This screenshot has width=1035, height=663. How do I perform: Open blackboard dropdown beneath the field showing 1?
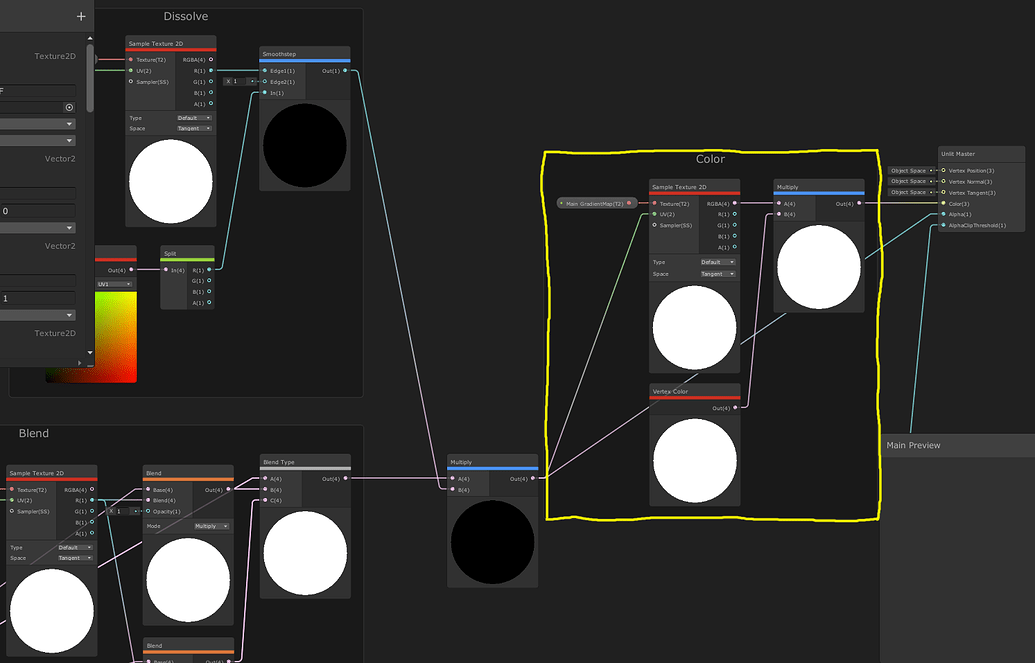coord(38,315)
